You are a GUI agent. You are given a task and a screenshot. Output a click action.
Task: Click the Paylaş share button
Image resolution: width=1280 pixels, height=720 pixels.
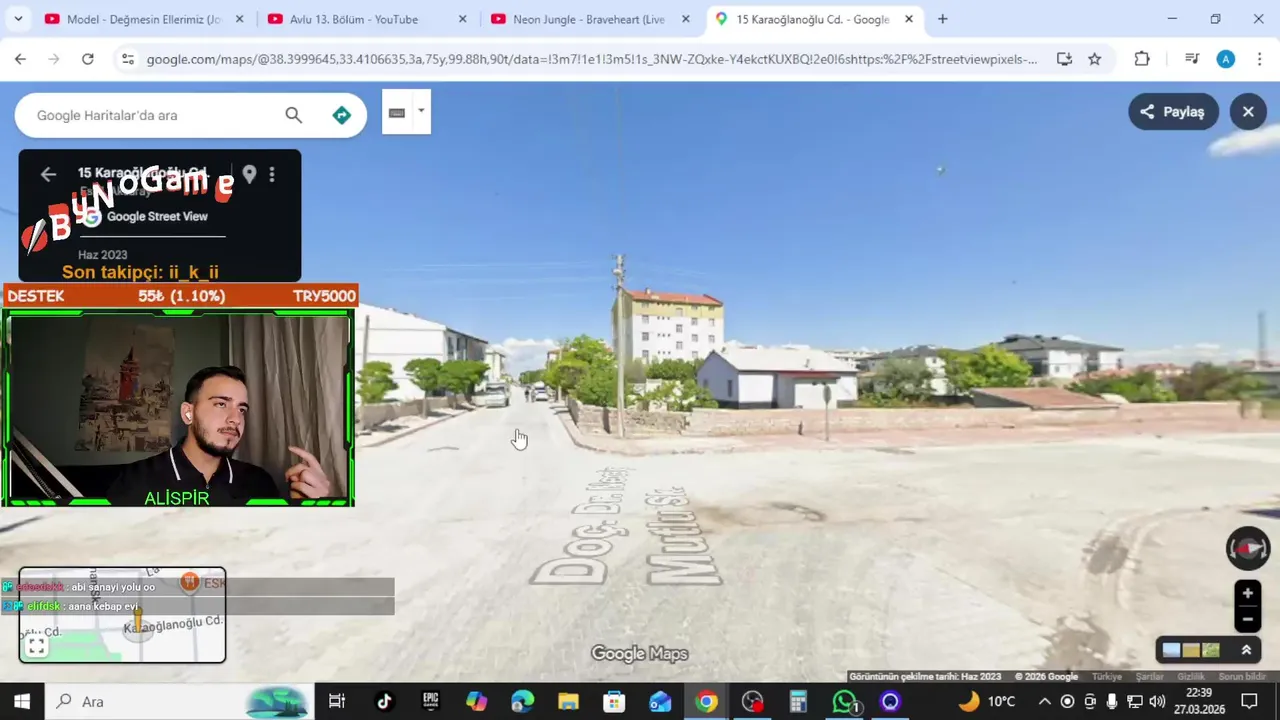(1173, 112)
